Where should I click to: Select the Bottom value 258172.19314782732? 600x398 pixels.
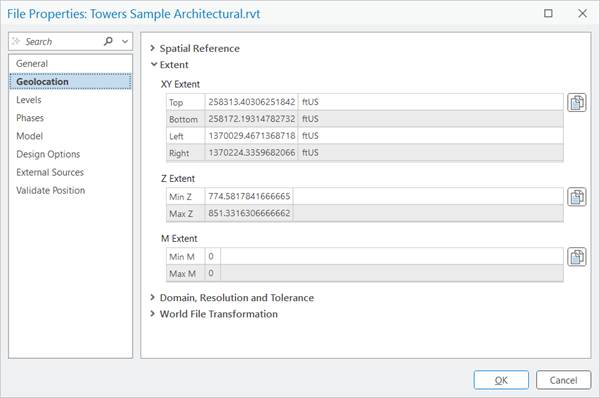click(251, 119)
